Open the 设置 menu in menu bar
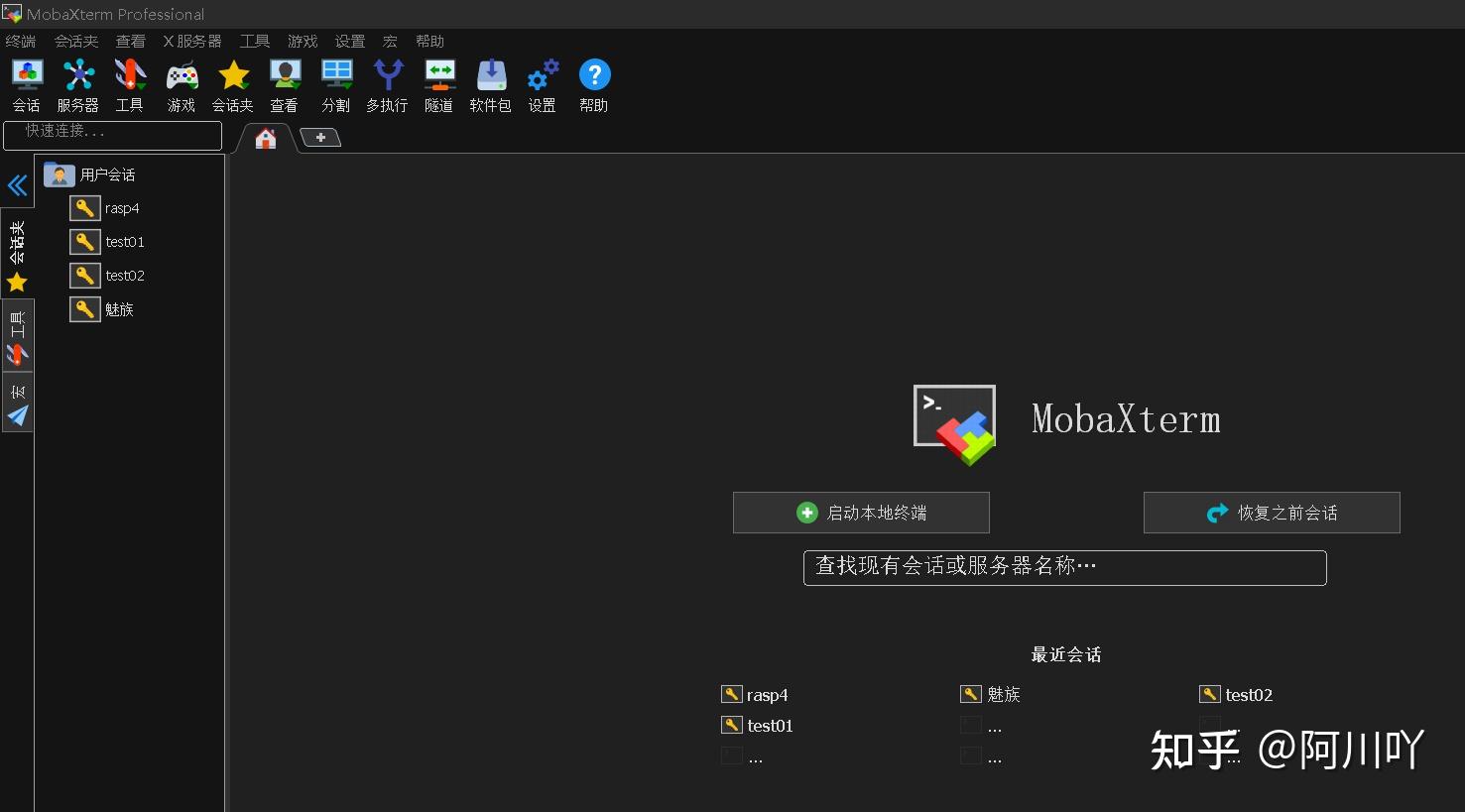The height and width of the screenshot is (812, 1465). click(350, 41)
